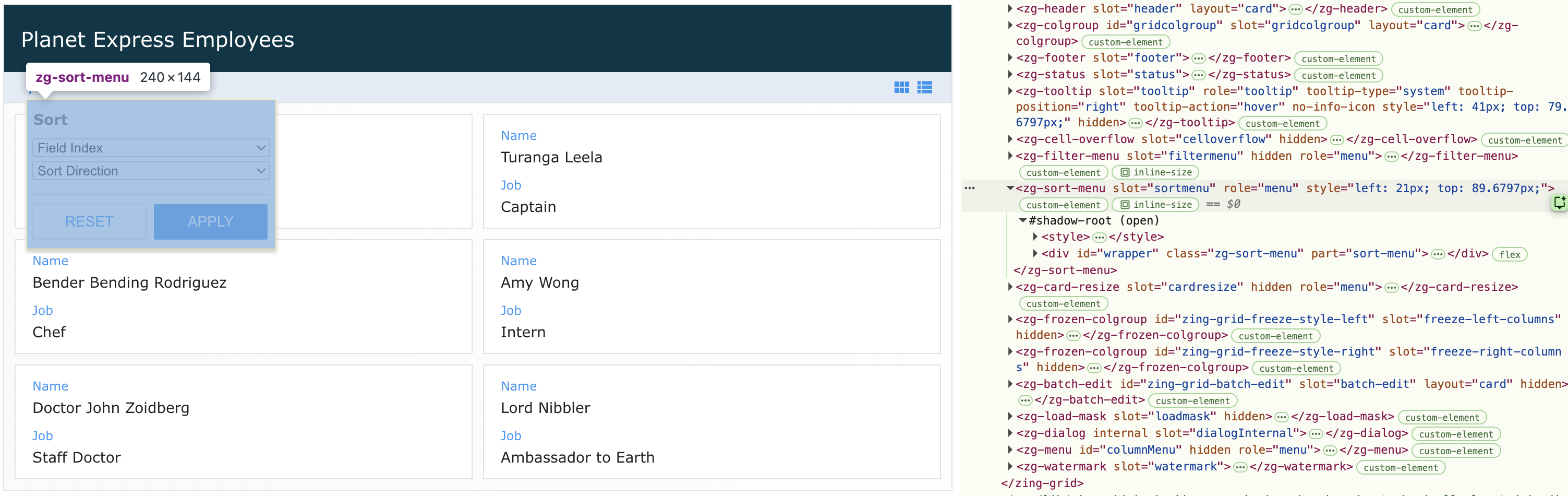Viewport: 1568px width, 496px height.
Task: Click the RESET button in Sort menu
Action: click(x=90, y=222)
